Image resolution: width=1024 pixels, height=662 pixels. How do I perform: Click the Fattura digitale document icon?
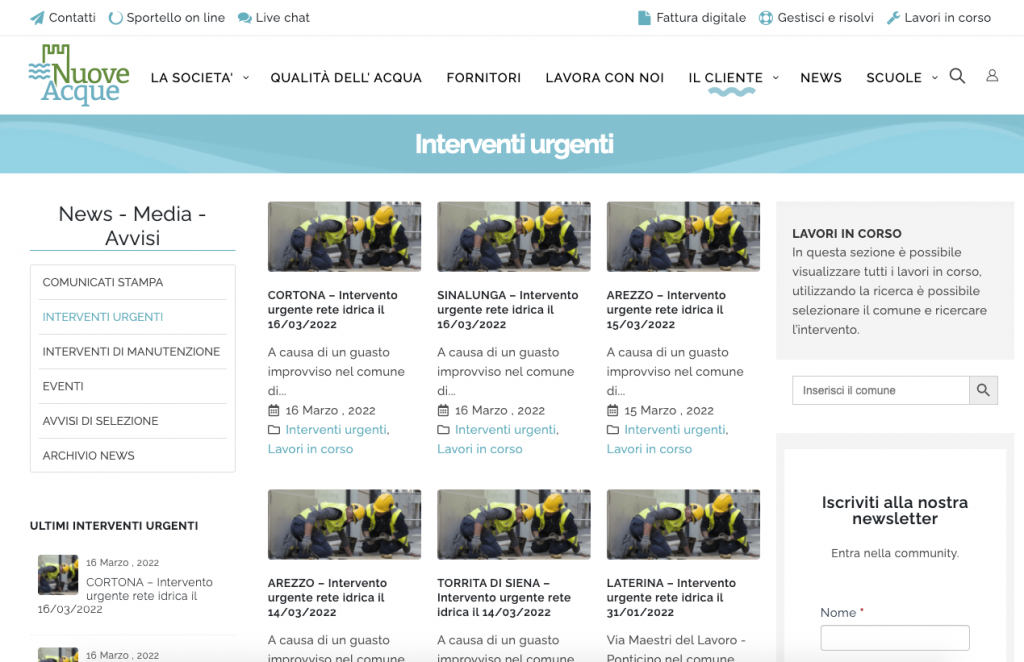click(645, 18)
